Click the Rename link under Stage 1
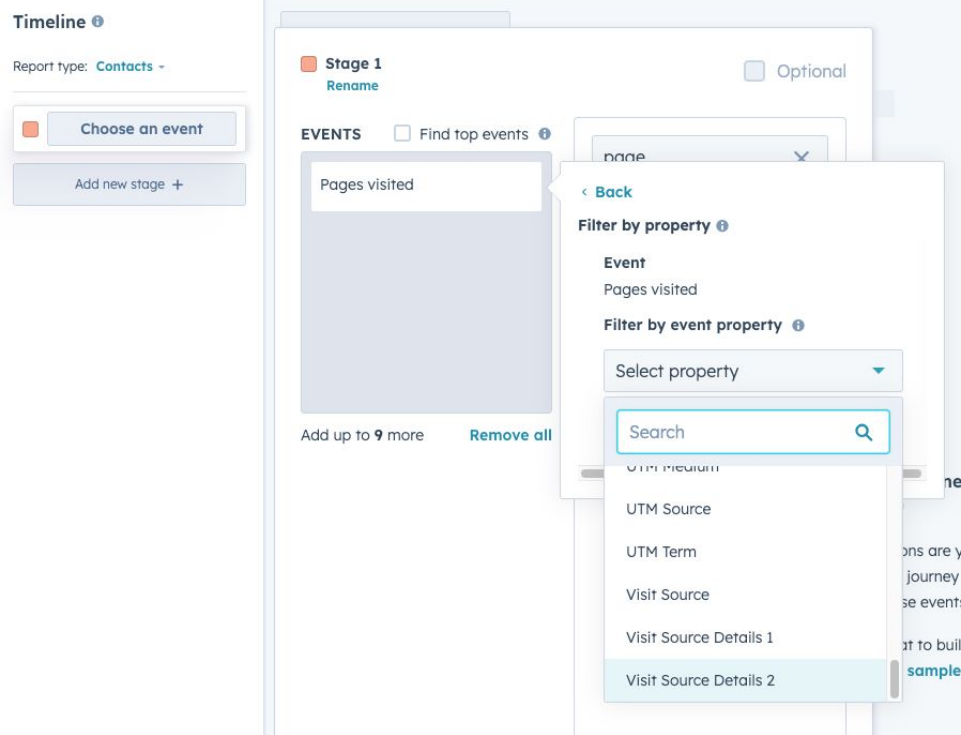Viewport: 961px width, 735px height. [352, 86]
